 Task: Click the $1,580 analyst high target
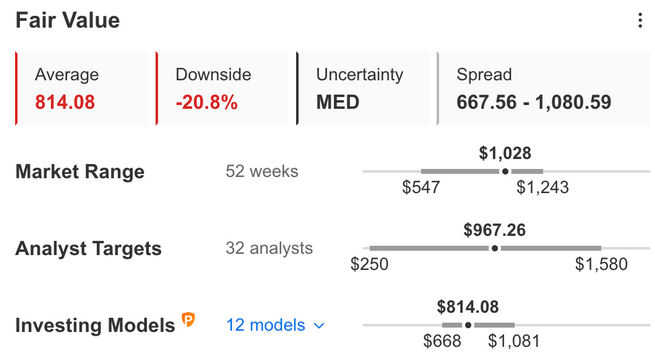[601, 264]
